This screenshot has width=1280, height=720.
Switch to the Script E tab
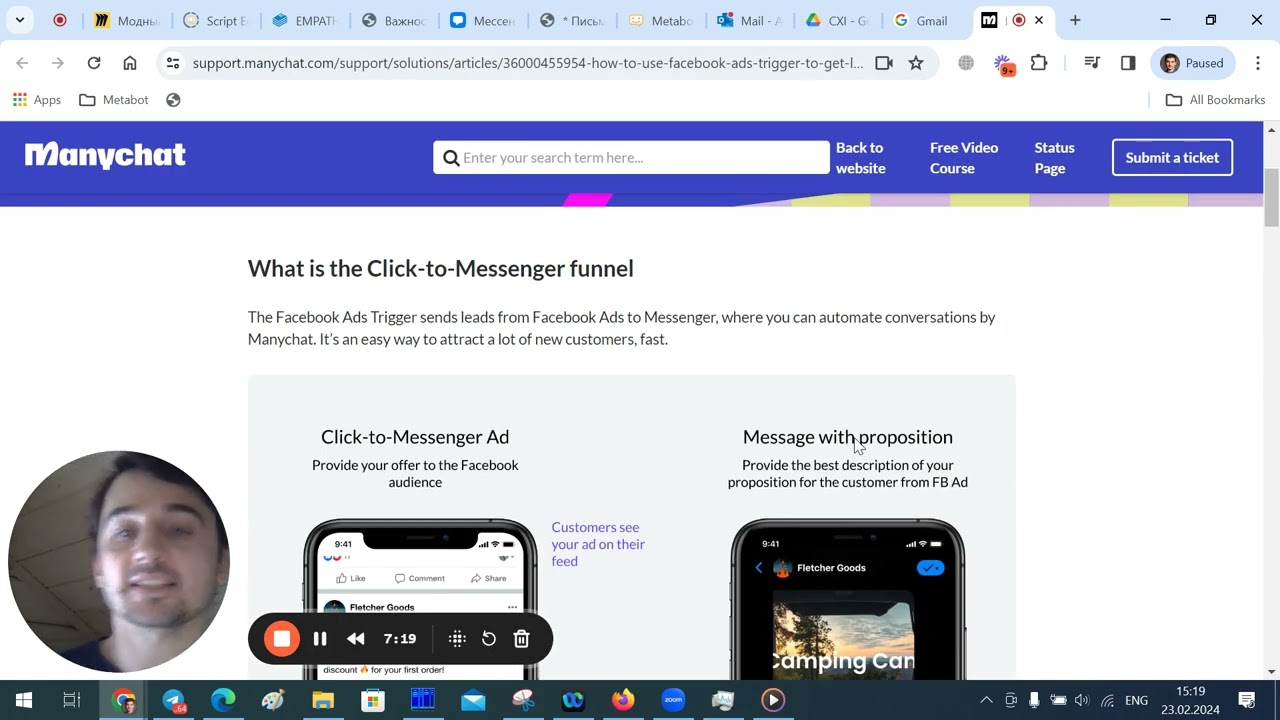pos(216,20)
